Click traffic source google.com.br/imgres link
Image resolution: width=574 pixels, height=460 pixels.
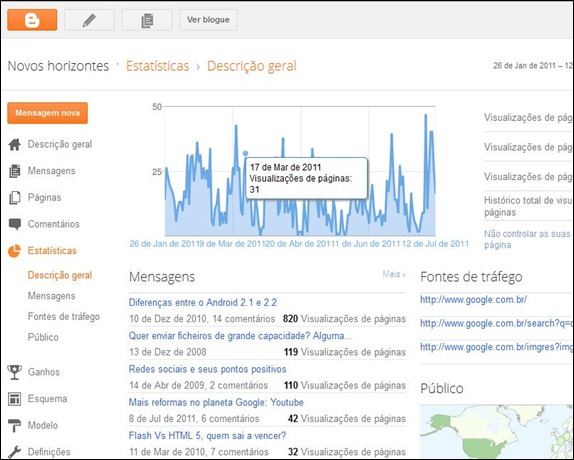pos(496,347)
